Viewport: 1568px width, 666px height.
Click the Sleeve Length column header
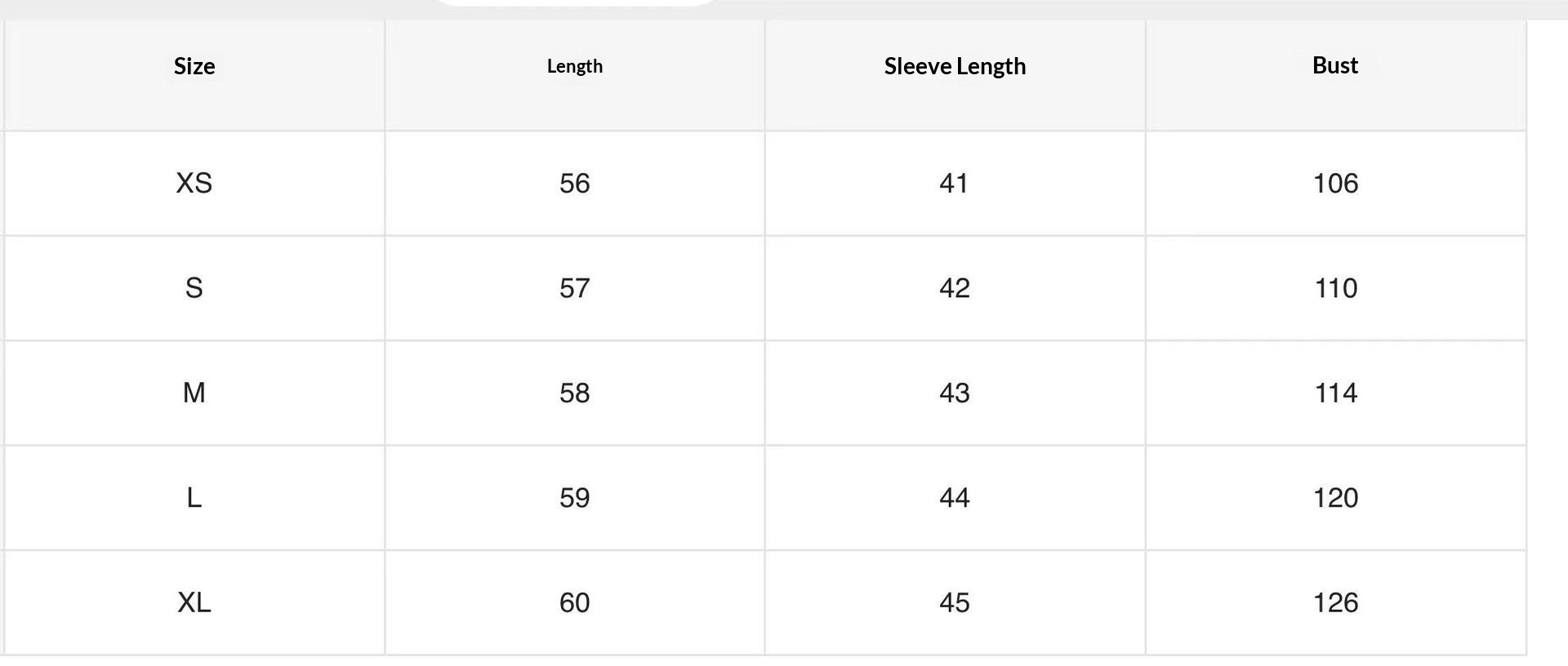955,66
